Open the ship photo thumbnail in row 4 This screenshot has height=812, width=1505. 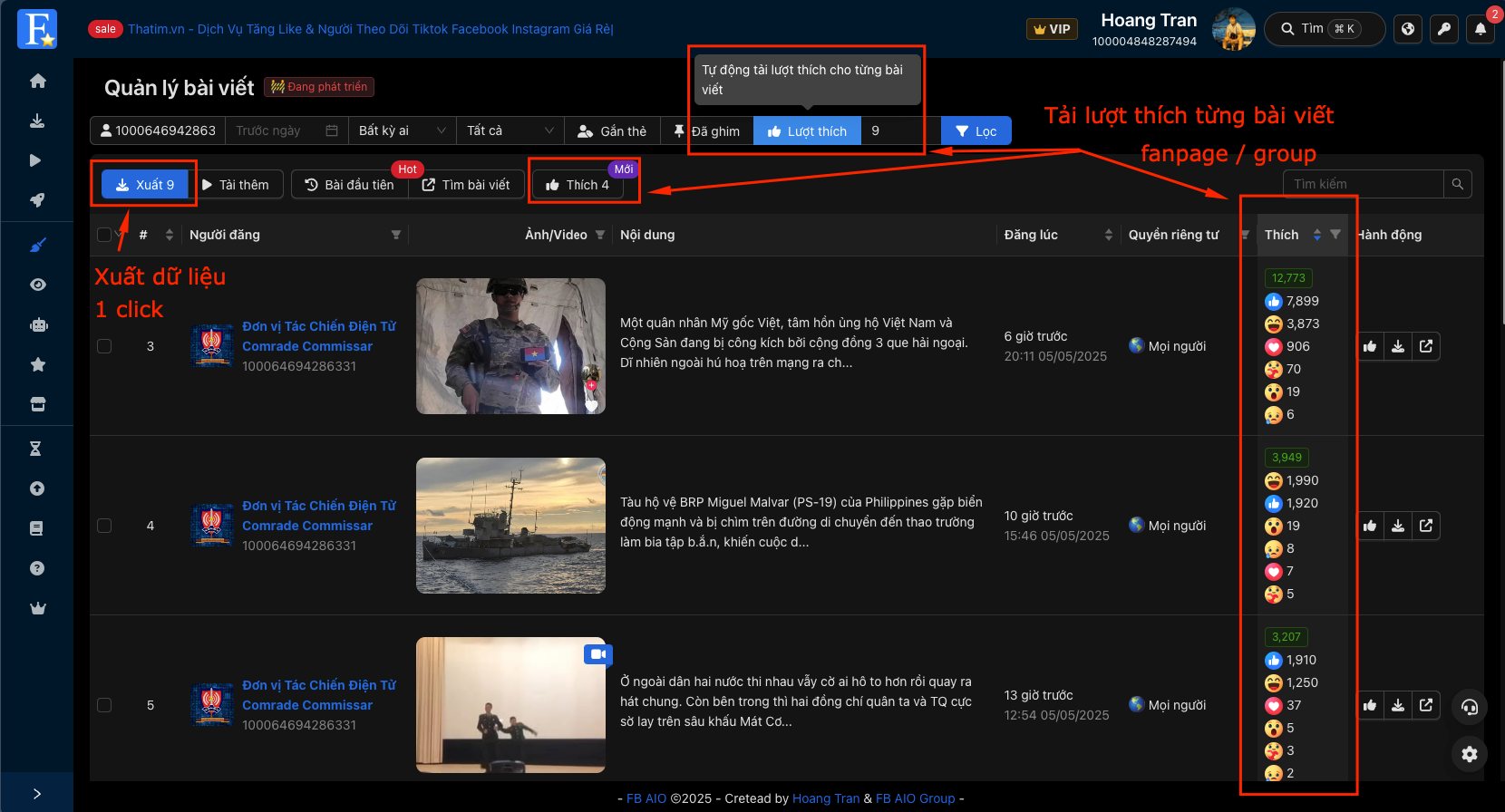[510, 526]
